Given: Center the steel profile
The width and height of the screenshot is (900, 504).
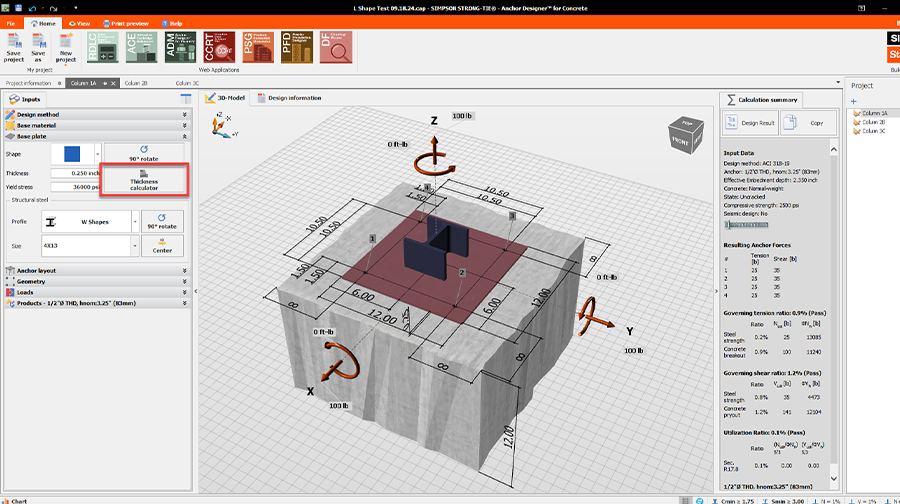Looking at the screenshot, I should [162, 246].
